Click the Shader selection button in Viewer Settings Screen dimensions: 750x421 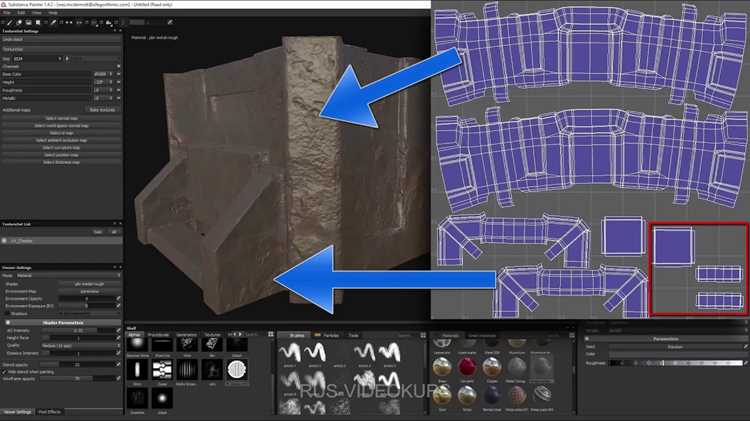pos(89,284)
